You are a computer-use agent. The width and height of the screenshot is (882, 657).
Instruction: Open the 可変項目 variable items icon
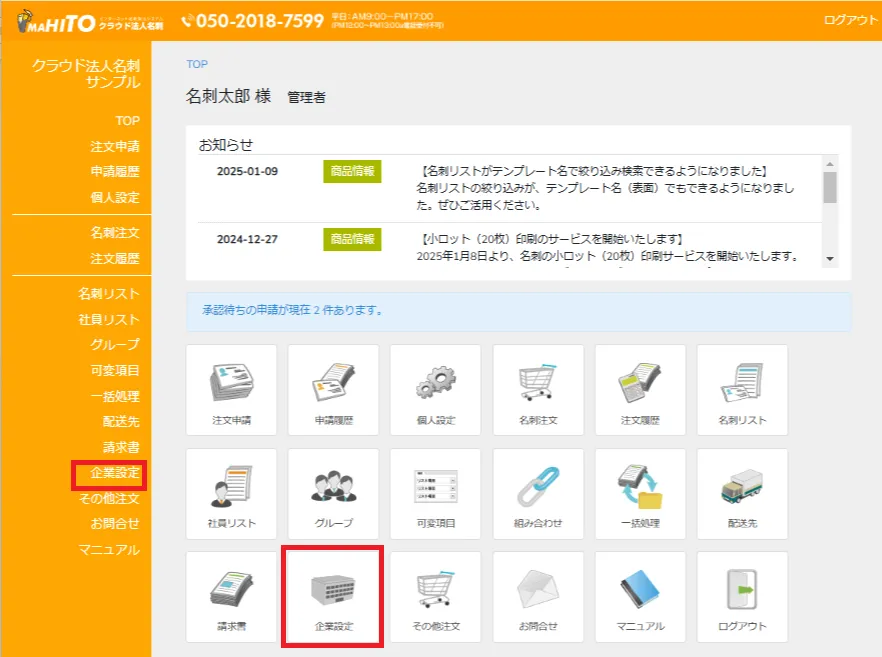tap(435, 493)
